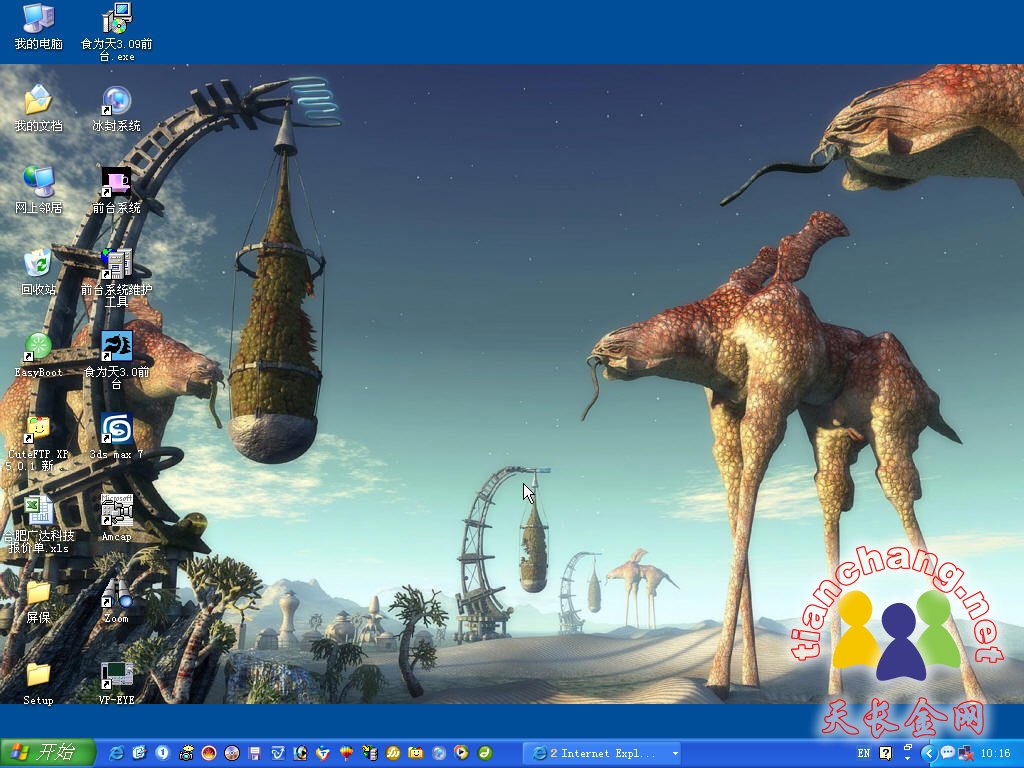Select the Zoom desktop shortcut
The image size is (1024, 768).
[117, 601]
